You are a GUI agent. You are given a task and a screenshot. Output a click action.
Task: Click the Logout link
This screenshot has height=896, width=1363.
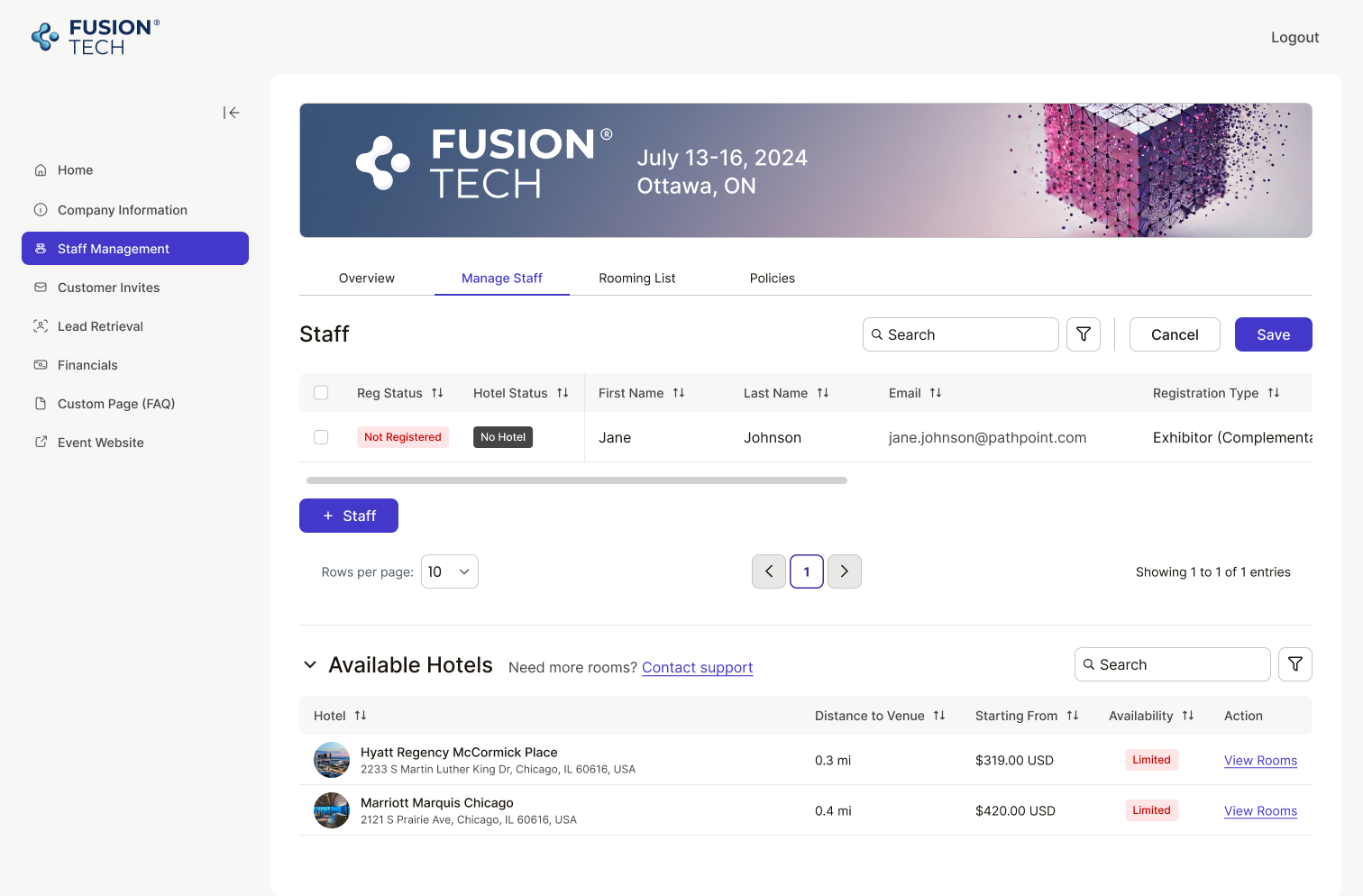[1294, 37]
